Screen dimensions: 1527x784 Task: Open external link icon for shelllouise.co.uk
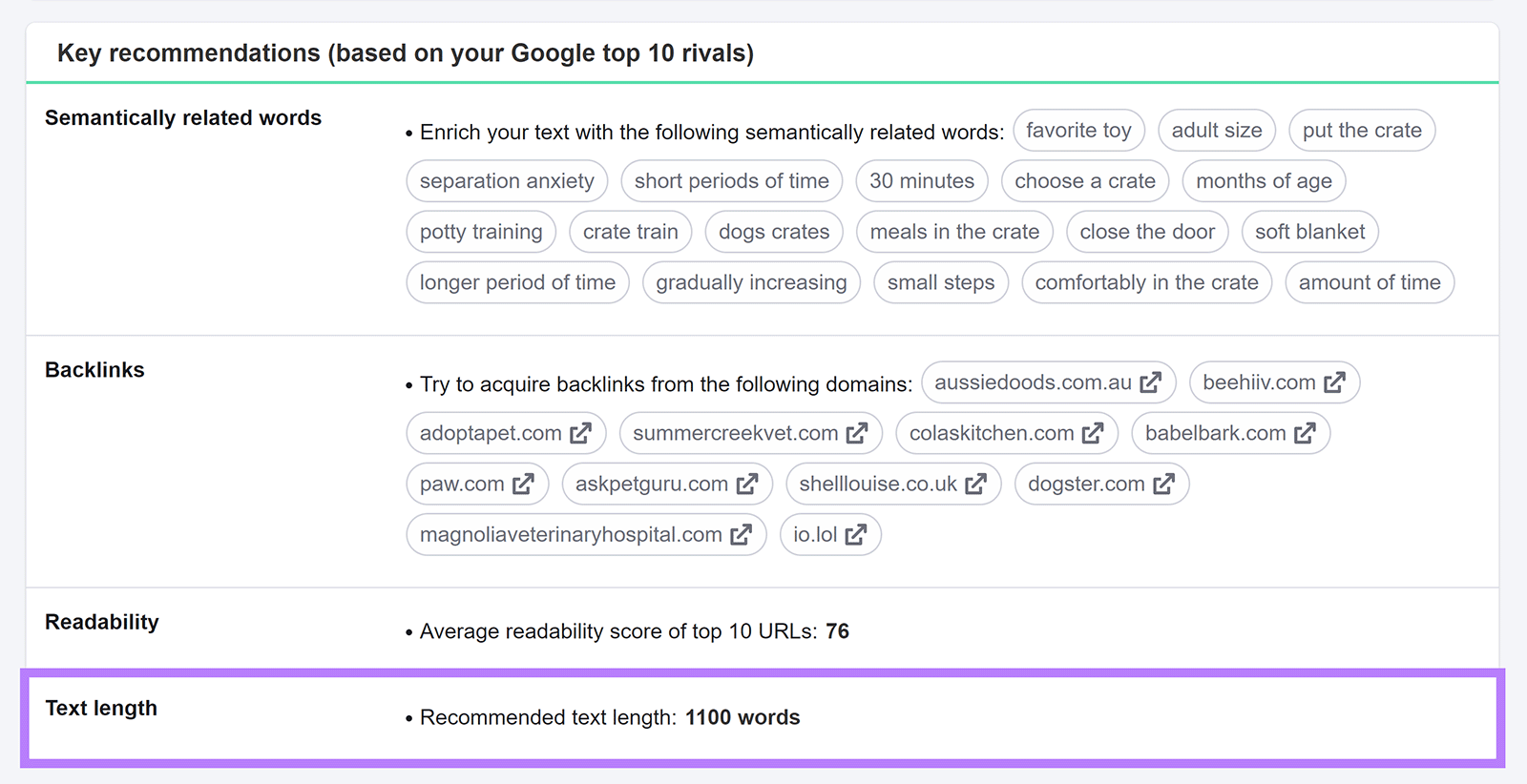[x=975, y=484]
